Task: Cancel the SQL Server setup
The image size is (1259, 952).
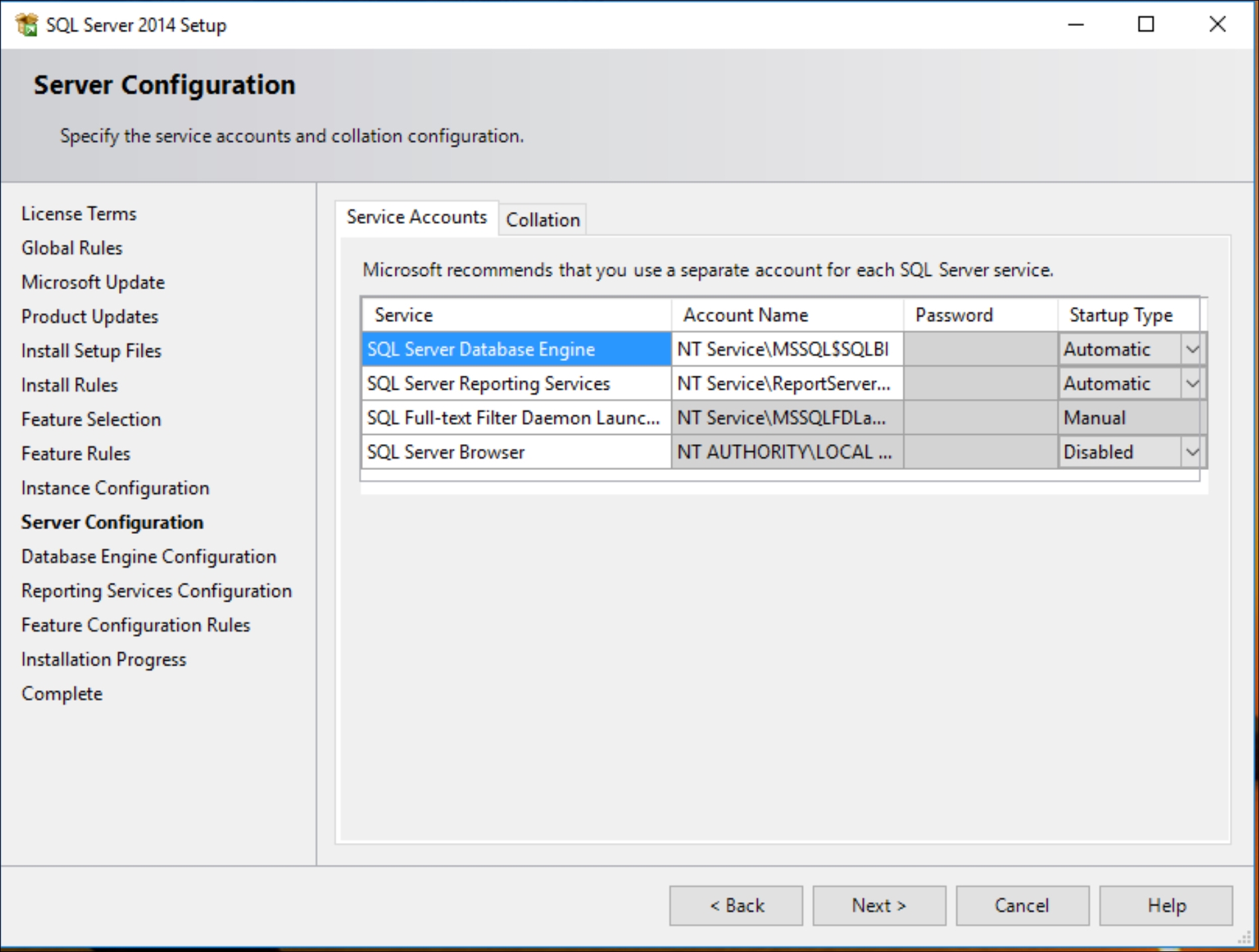Action: point(1022,905)
